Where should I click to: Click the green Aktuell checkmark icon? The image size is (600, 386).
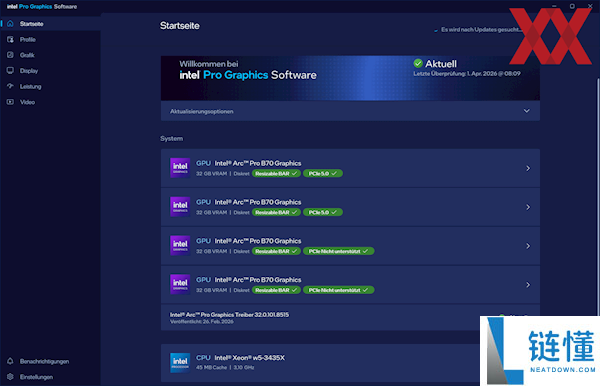[x=418, y=63]
